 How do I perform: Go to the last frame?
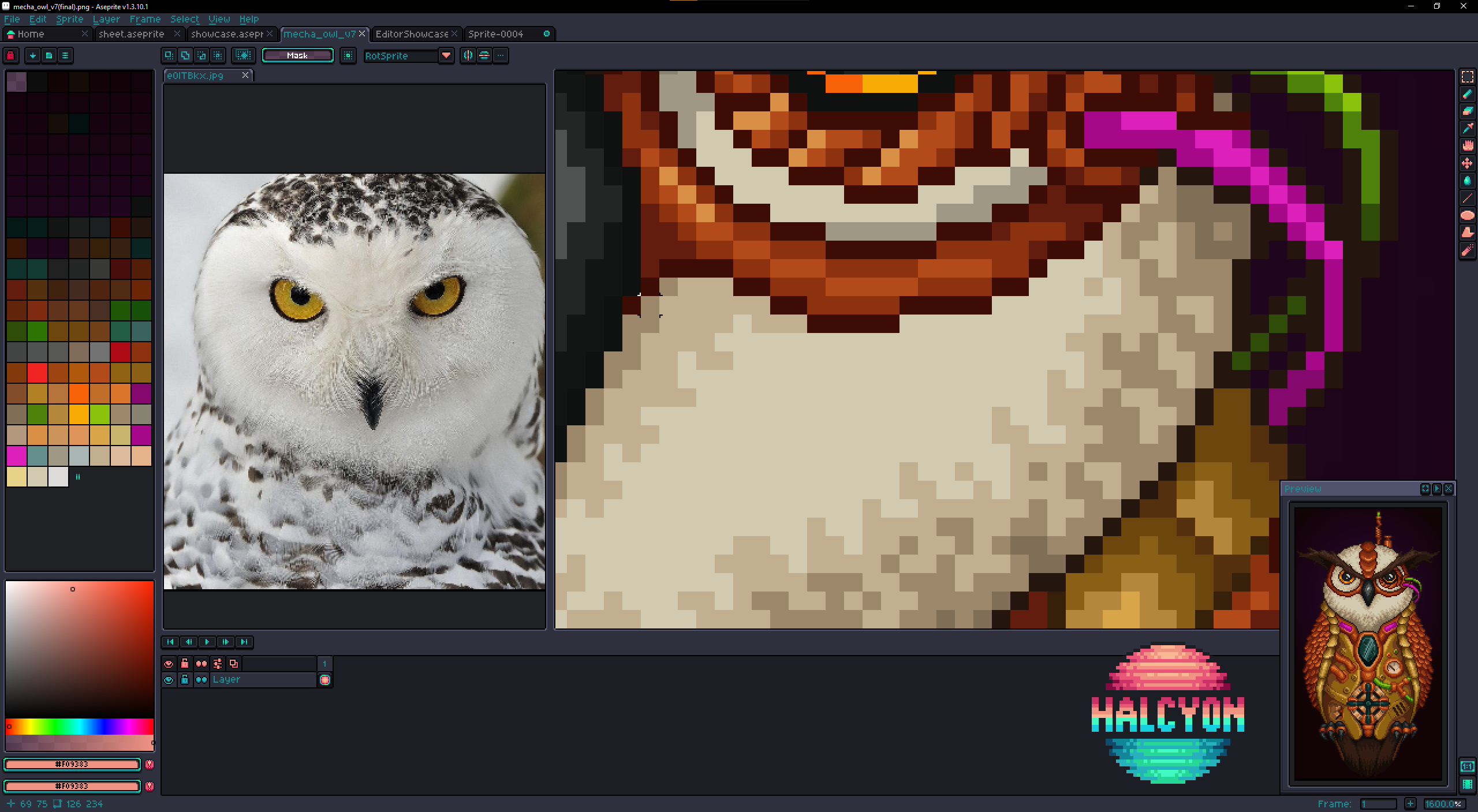[x=244, y=642]
